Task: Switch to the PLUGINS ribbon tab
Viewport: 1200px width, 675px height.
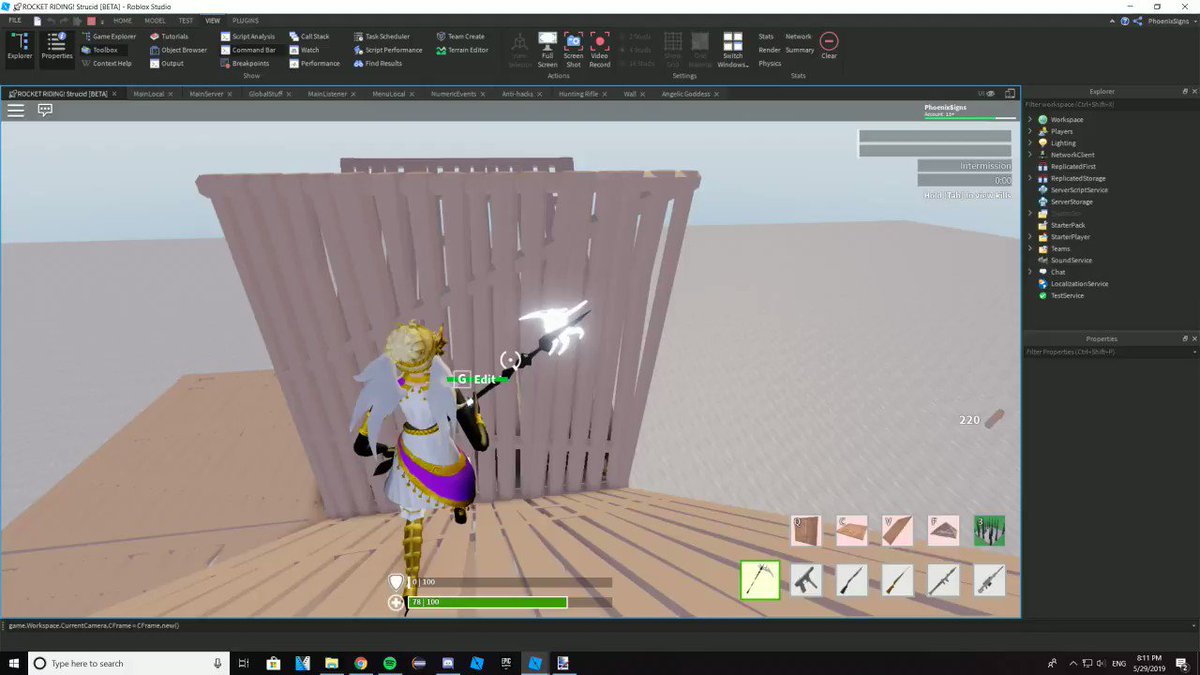Action: click(x=245, y=20)
